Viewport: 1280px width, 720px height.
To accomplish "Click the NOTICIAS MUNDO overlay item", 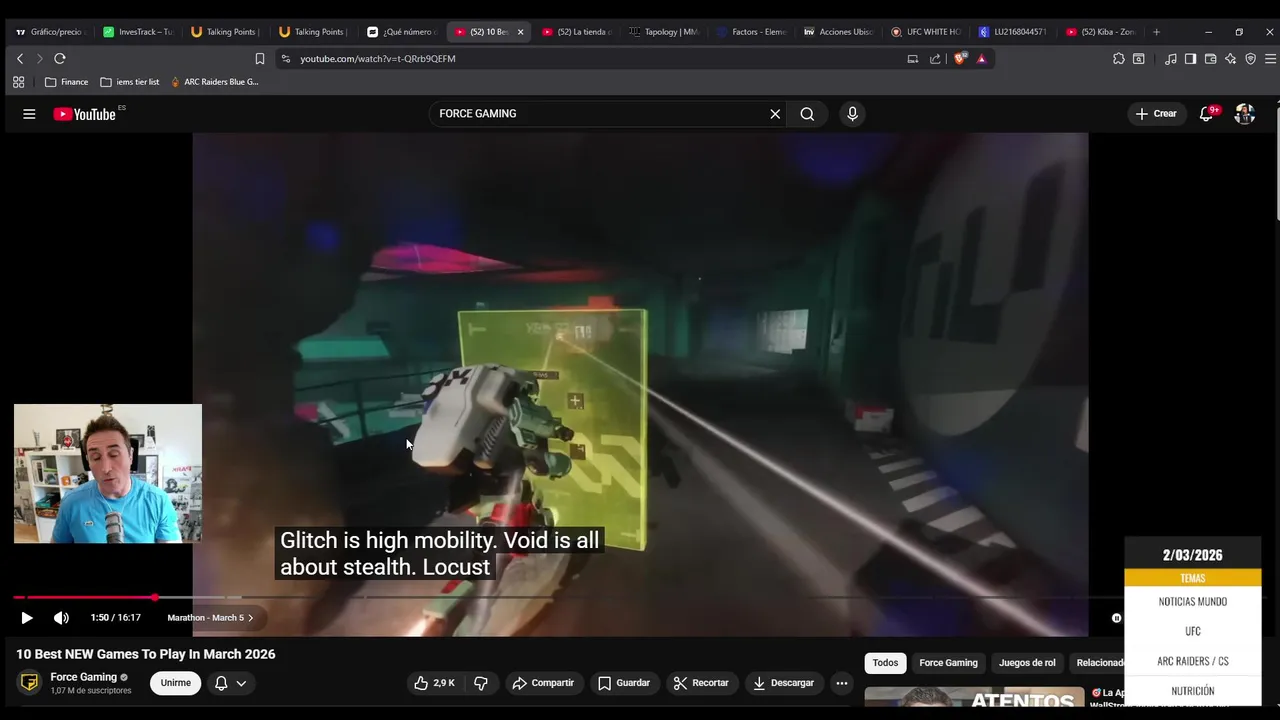I will 1193,602.
